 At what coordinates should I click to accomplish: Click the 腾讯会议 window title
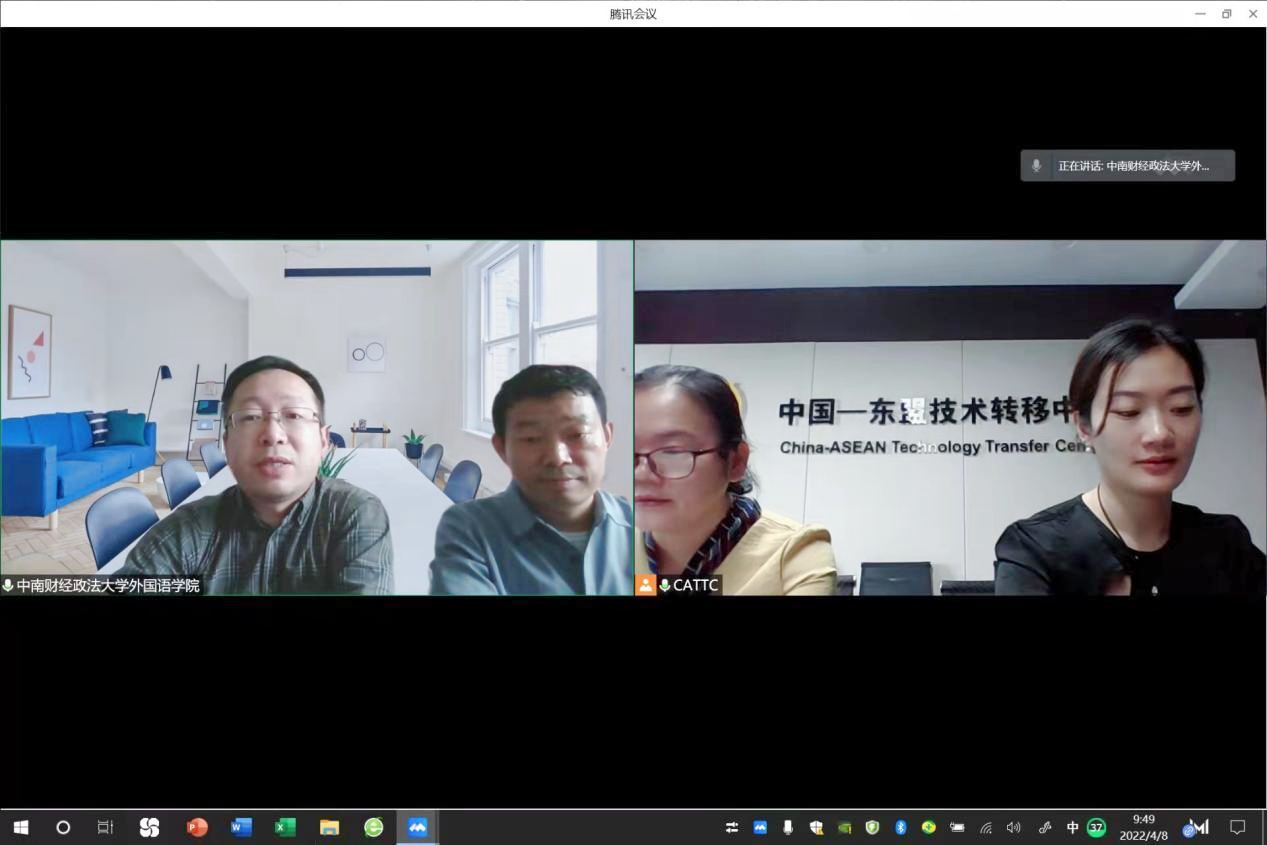click(633, 14)
